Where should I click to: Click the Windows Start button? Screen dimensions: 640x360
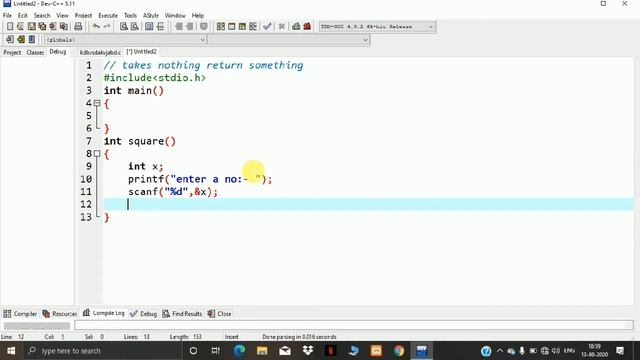coord(11,351)
